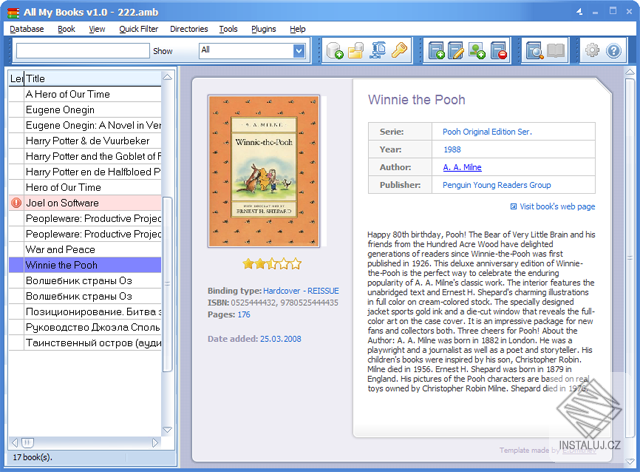The height and width of the screenshot is (472, 640).
Task: Click the add person icon
Action: pos(477,51)
